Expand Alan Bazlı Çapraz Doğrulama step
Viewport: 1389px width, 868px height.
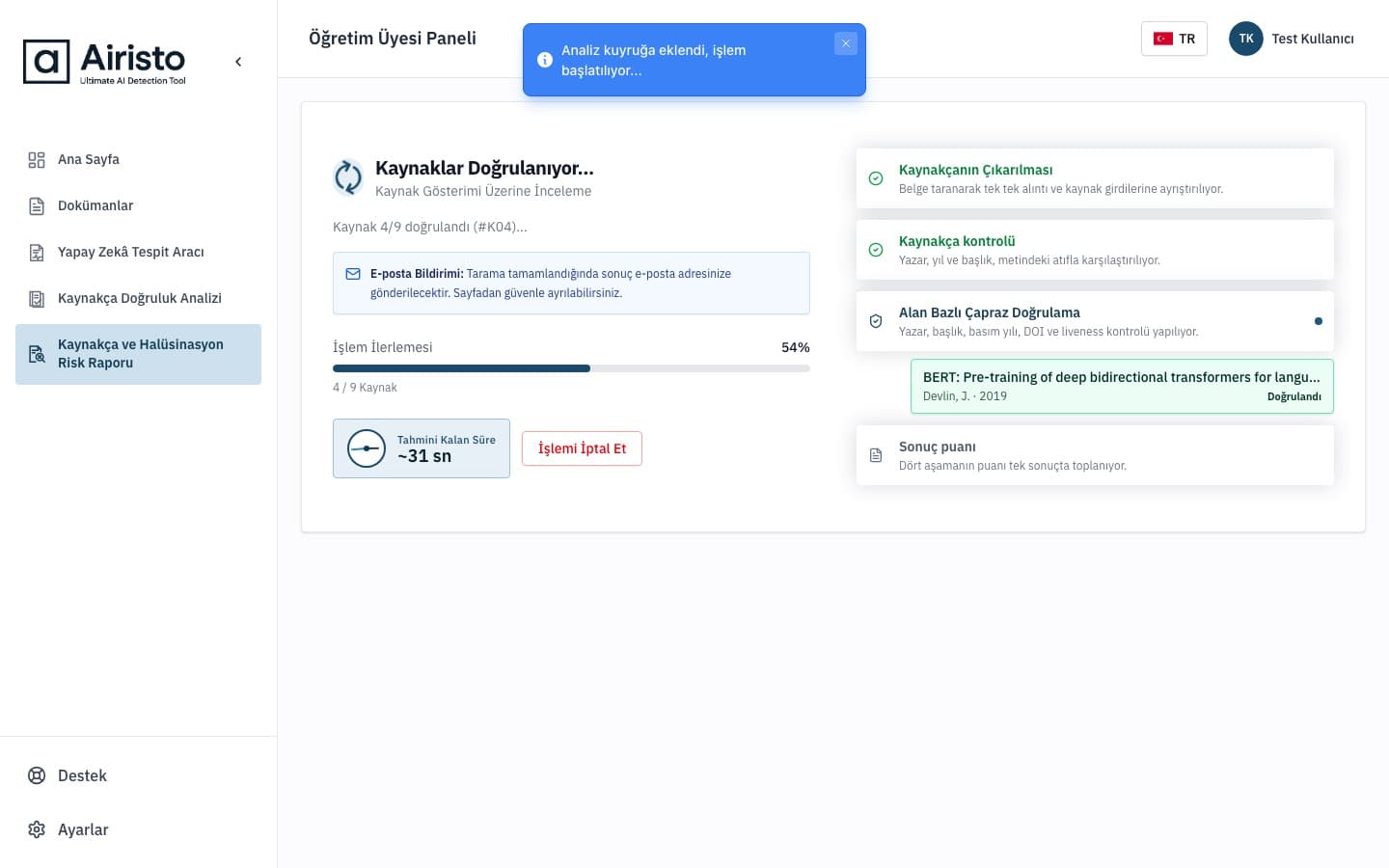tap(1095, 321)
